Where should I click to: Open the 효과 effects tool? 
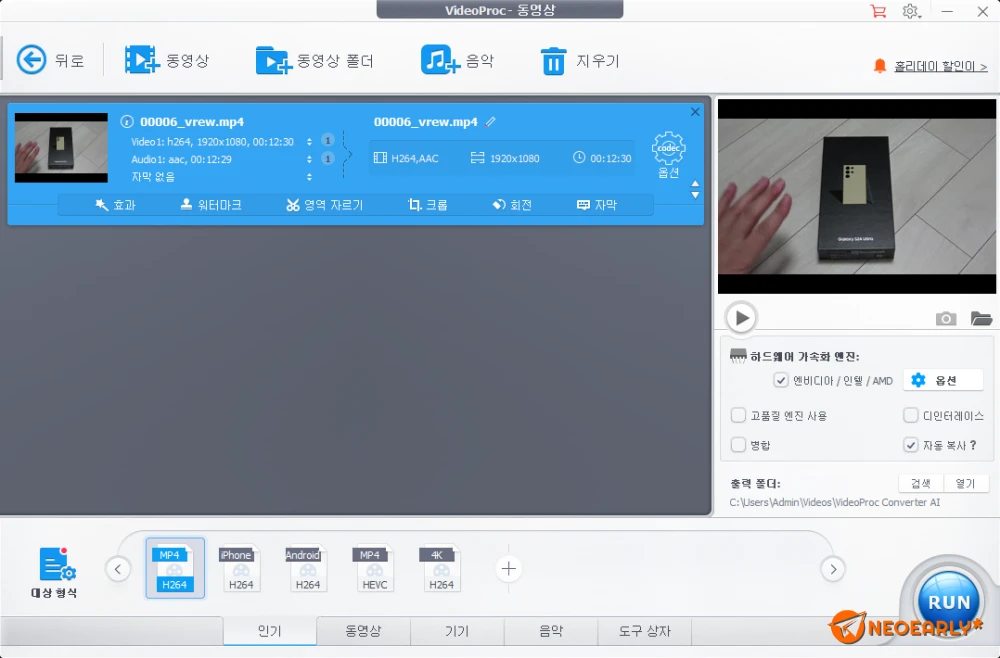click(x=115, y=205)
